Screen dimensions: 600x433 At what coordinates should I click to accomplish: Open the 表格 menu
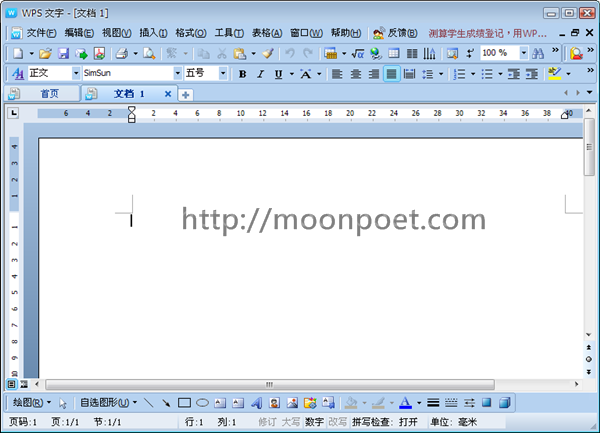[x=267, y=33]
